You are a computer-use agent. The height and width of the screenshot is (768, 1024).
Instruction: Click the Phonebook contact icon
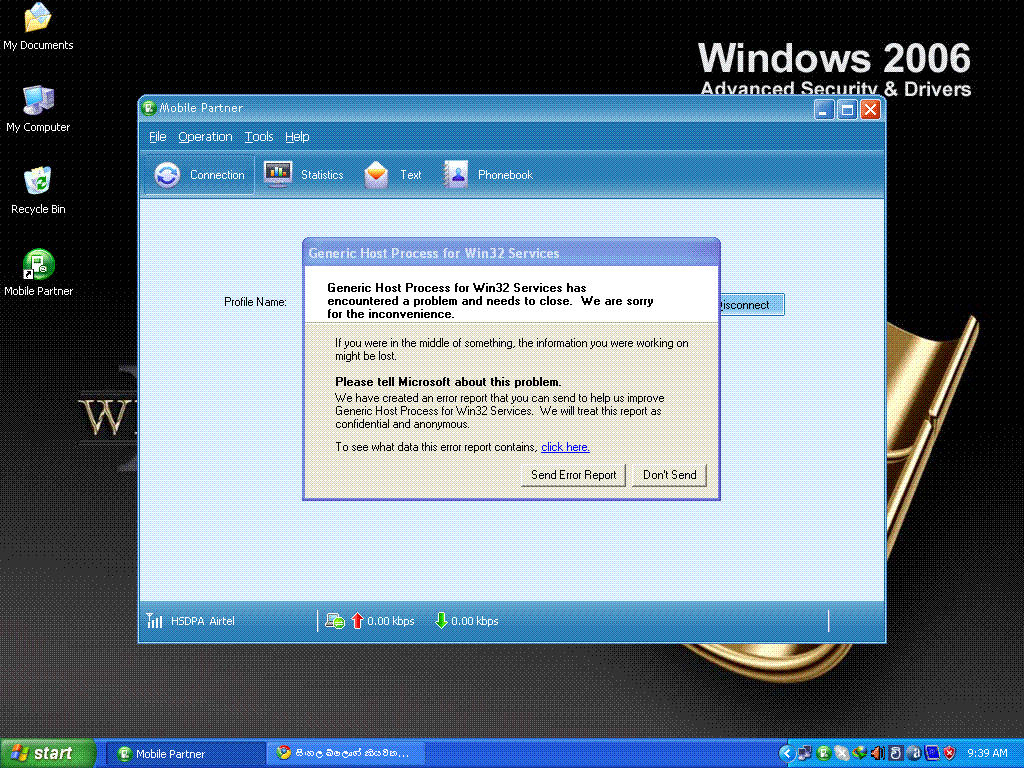[456, 174]
